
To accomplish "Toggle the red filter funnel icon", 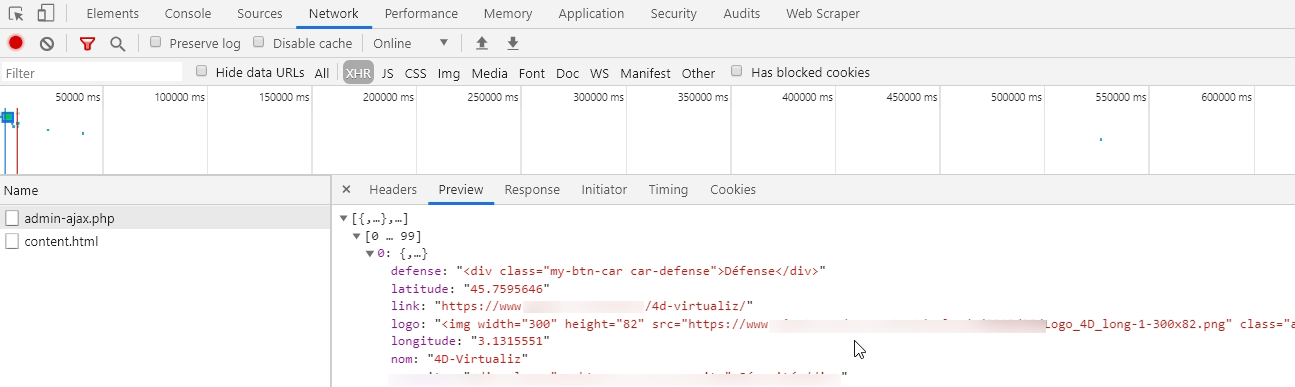I will [x=87, y=43].
